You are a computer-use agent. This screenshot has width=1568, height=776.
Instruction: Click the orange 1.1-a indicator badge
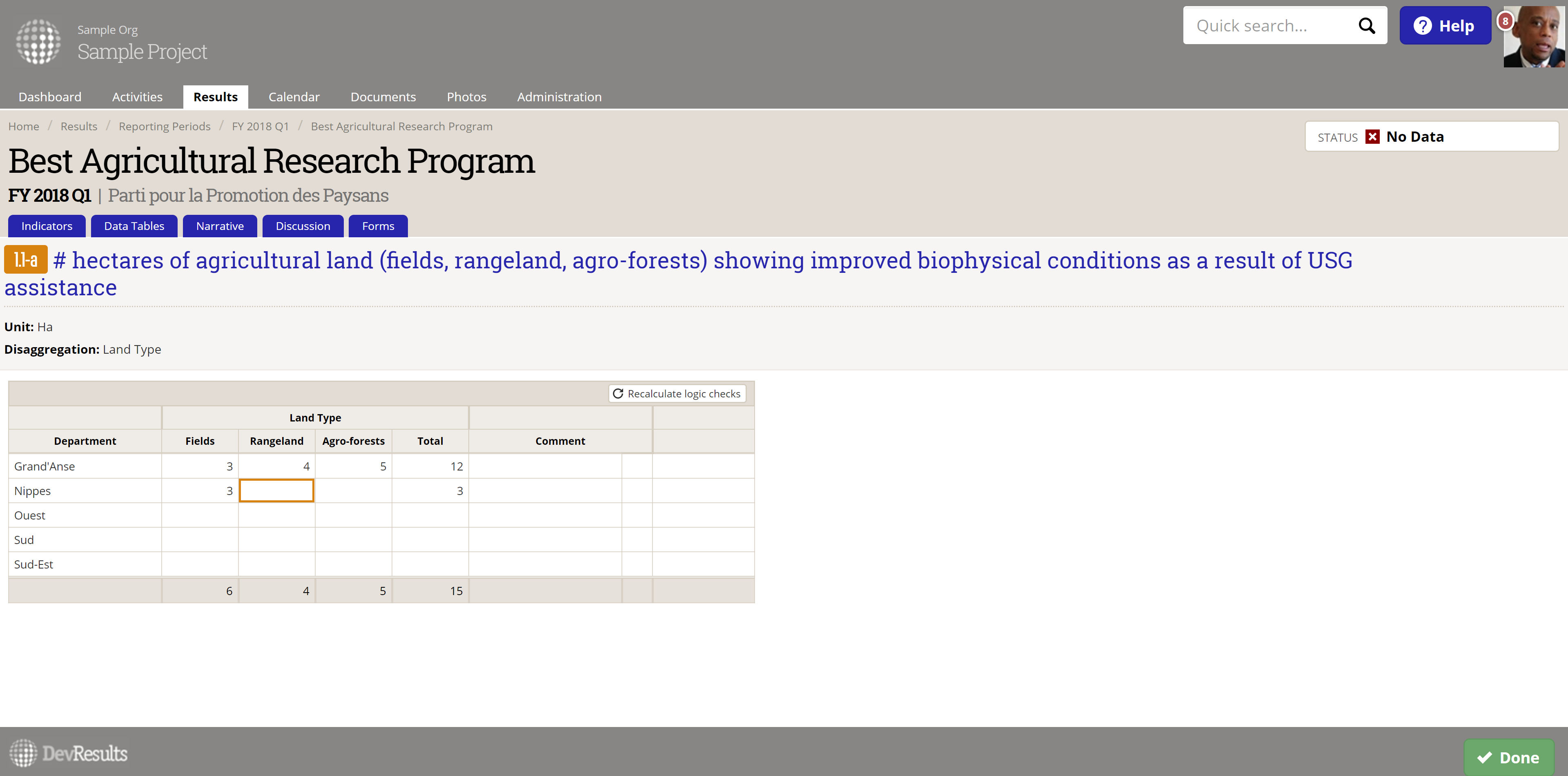[26, 260]
